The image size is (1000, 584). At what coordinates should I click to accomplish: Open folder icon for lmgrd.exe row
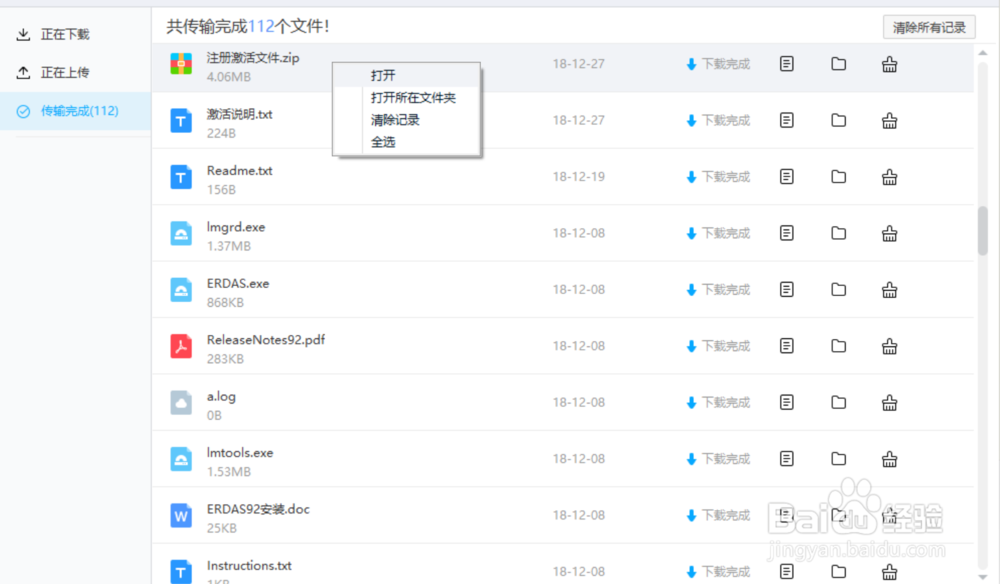[x=839, y=233]
